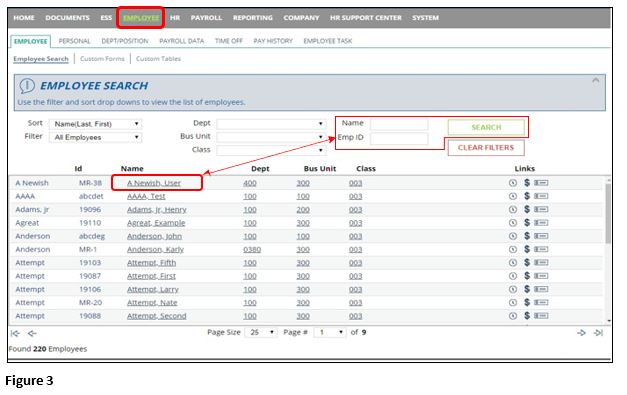Click the CLEAR FILTERS button
Image resolution: width=627 pixels, height=395 pixels.
(x=486, y=148)
